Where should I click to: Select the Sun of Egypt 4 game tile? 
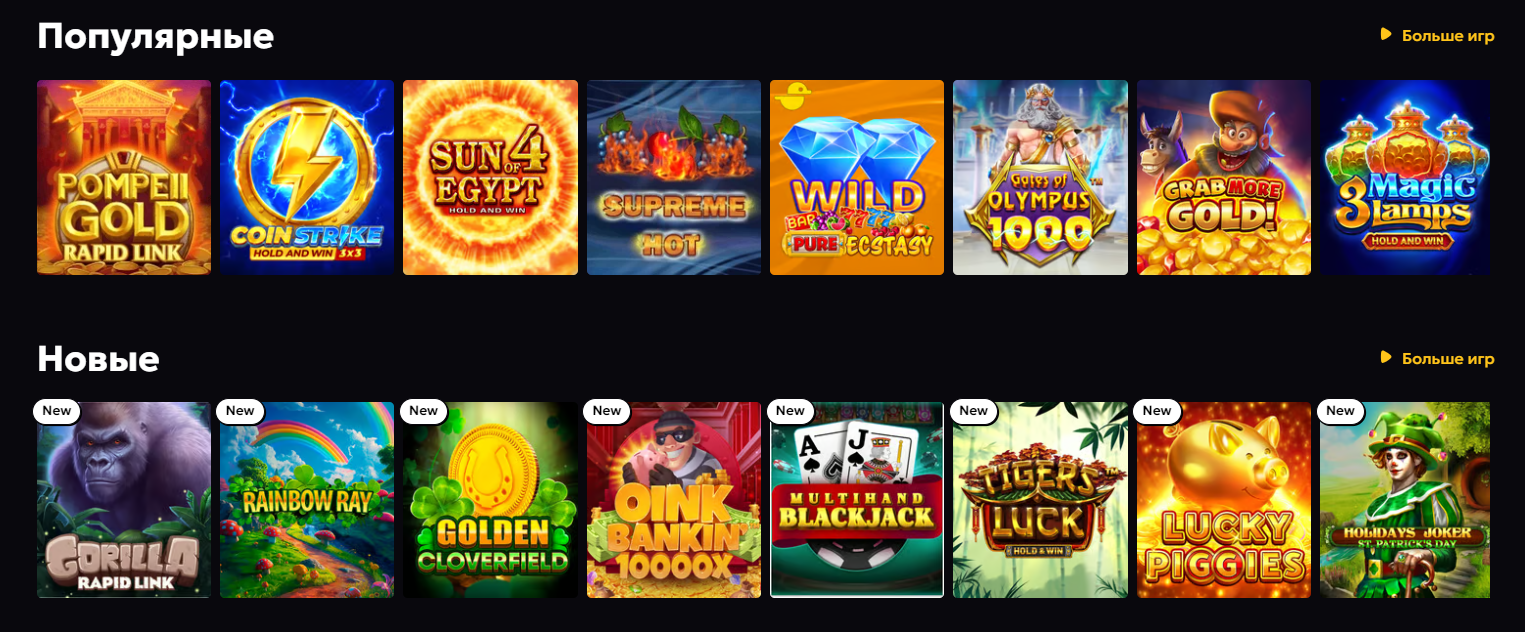click(490, 177)
